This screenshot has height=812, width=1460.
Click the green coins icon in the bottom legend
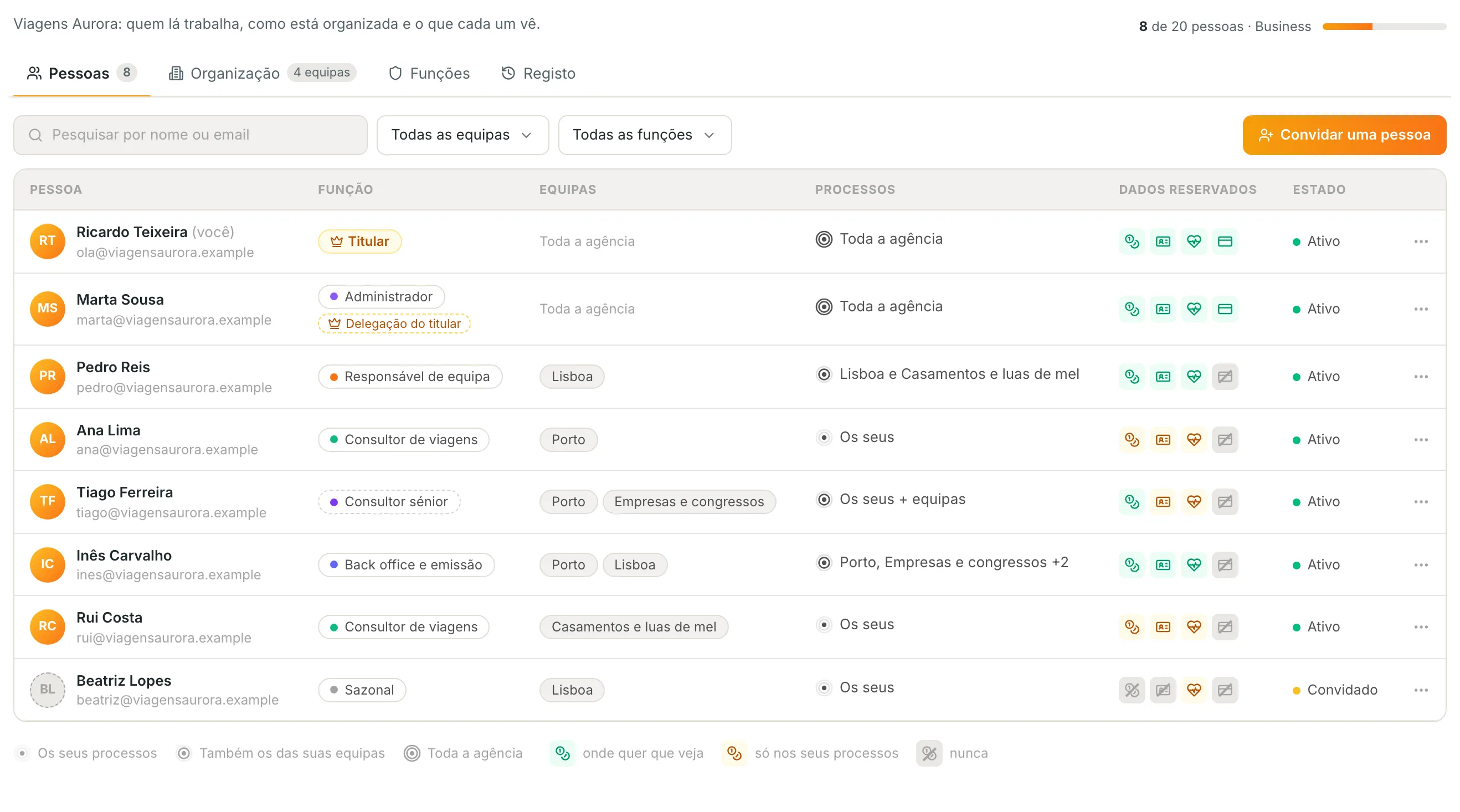point(562,753)
